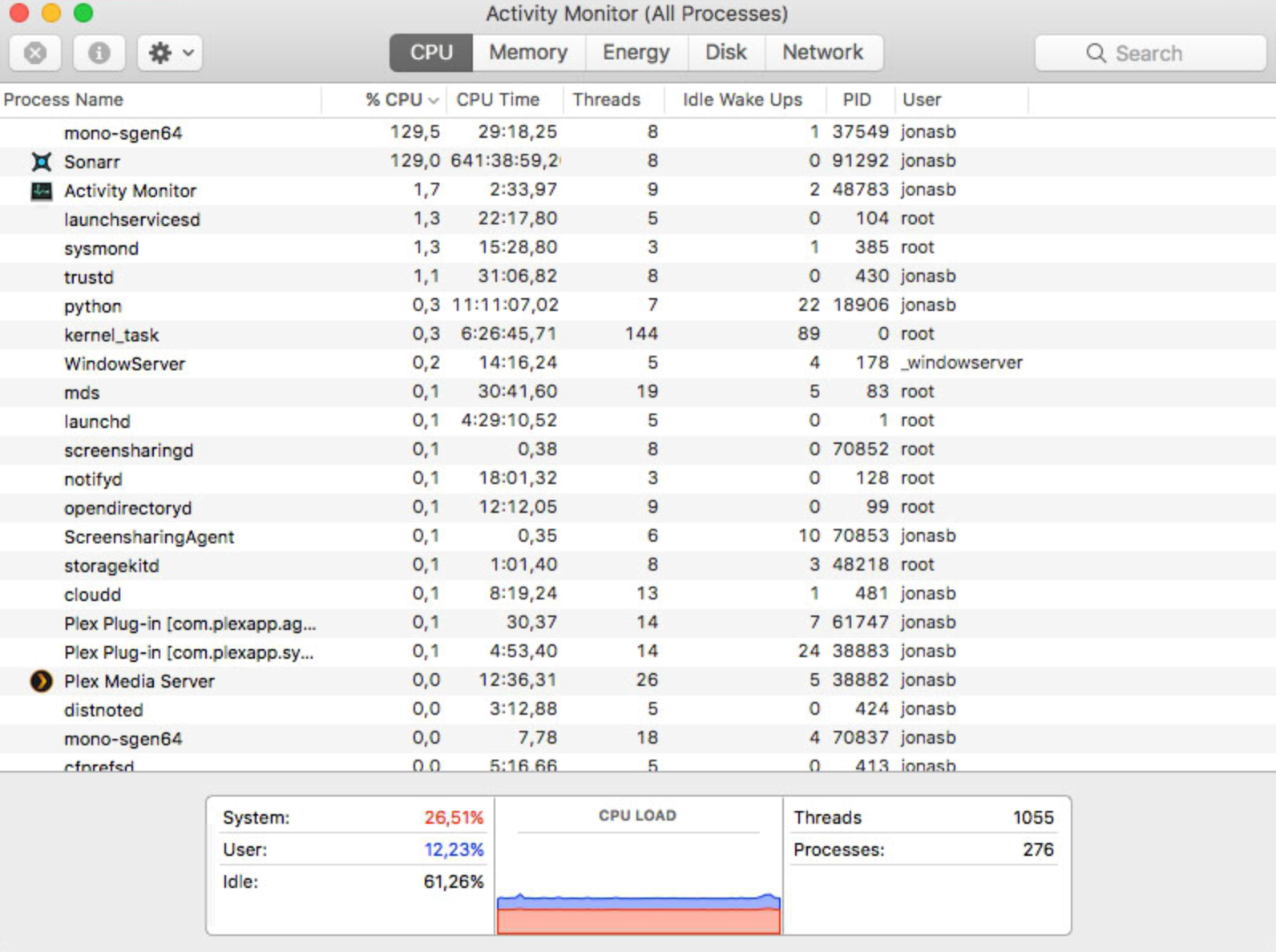
Task: Click the window title Activity Monitor (All Processes)
Action: tap(637, 14)
